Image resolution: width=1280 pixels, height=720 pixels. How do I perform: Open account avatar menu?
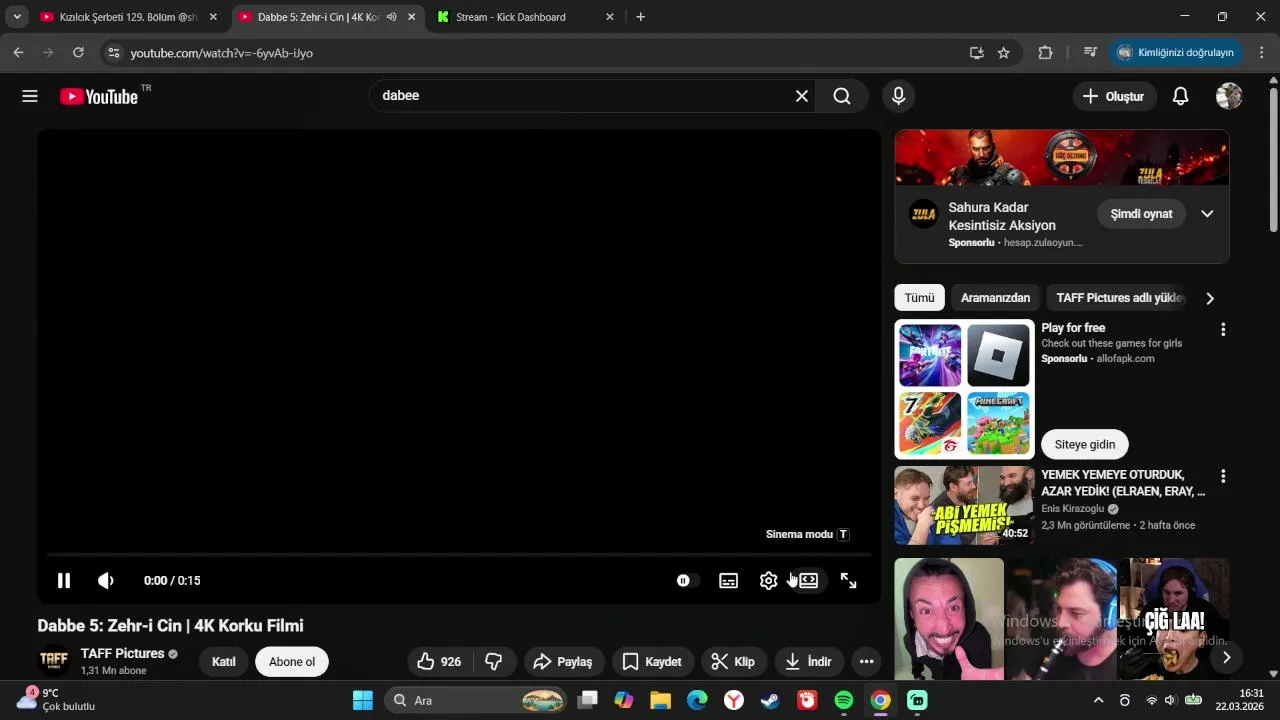click(1229, 96)
